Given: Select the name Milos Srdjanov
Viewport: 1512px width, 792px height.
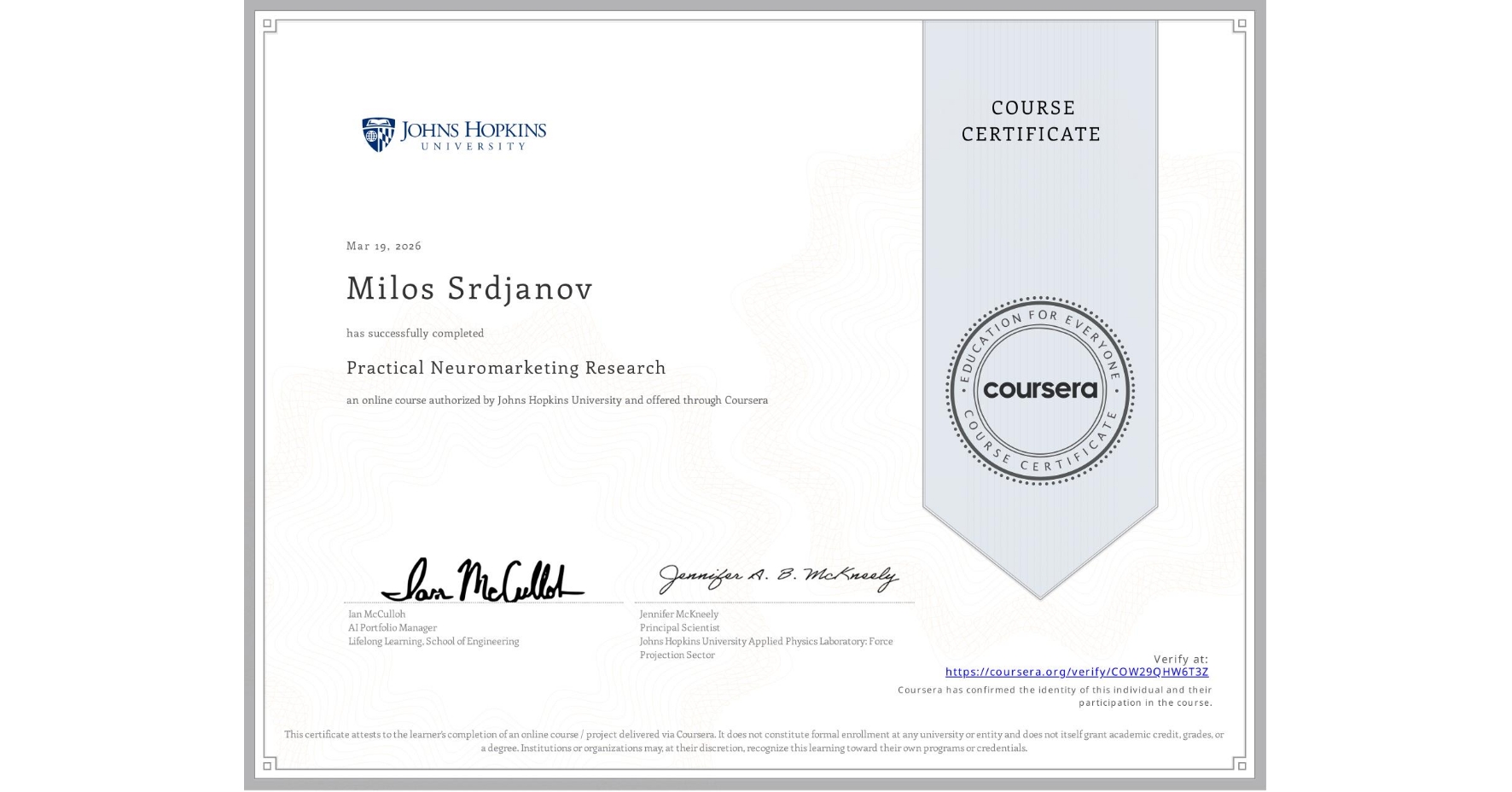Looking at the screenshot, I should (469, 288).
